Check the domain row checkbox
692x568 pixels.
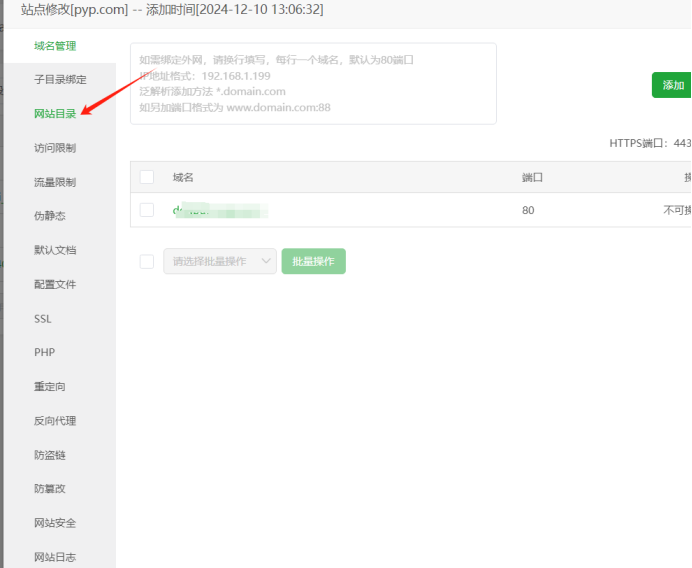point(147,210)
